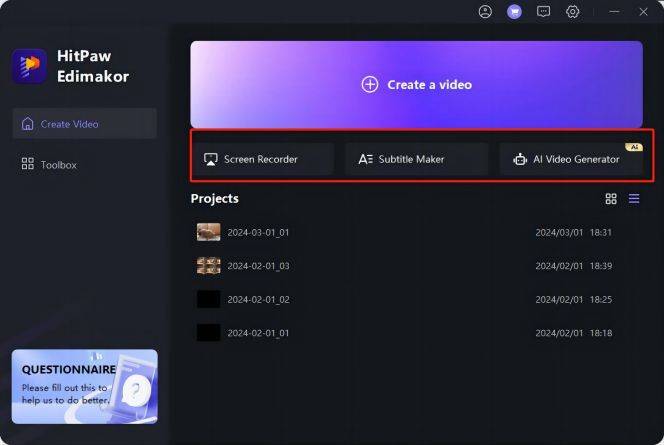Click the date 2024/02/01 18:39
The image size is (664, 445).
pos(574,266)
